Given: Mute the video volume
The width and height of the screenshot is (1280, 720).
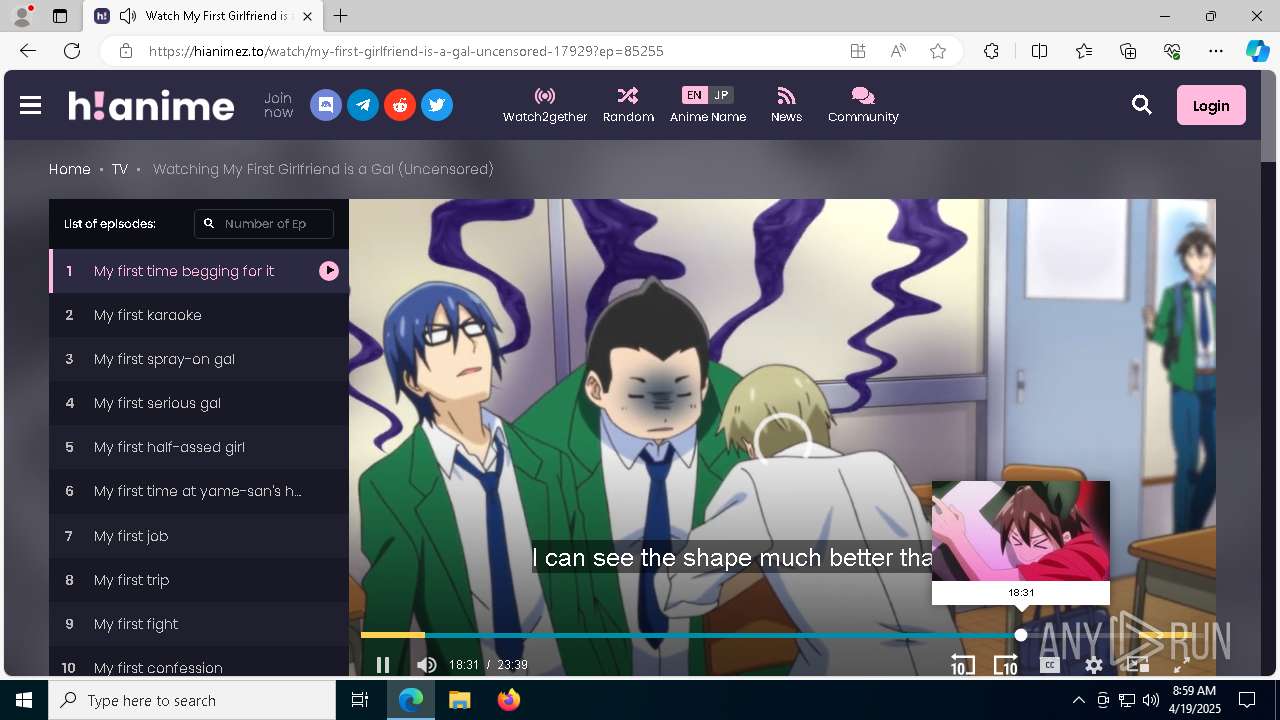Looking at the screenshot, I should click(x=427, y=665).
